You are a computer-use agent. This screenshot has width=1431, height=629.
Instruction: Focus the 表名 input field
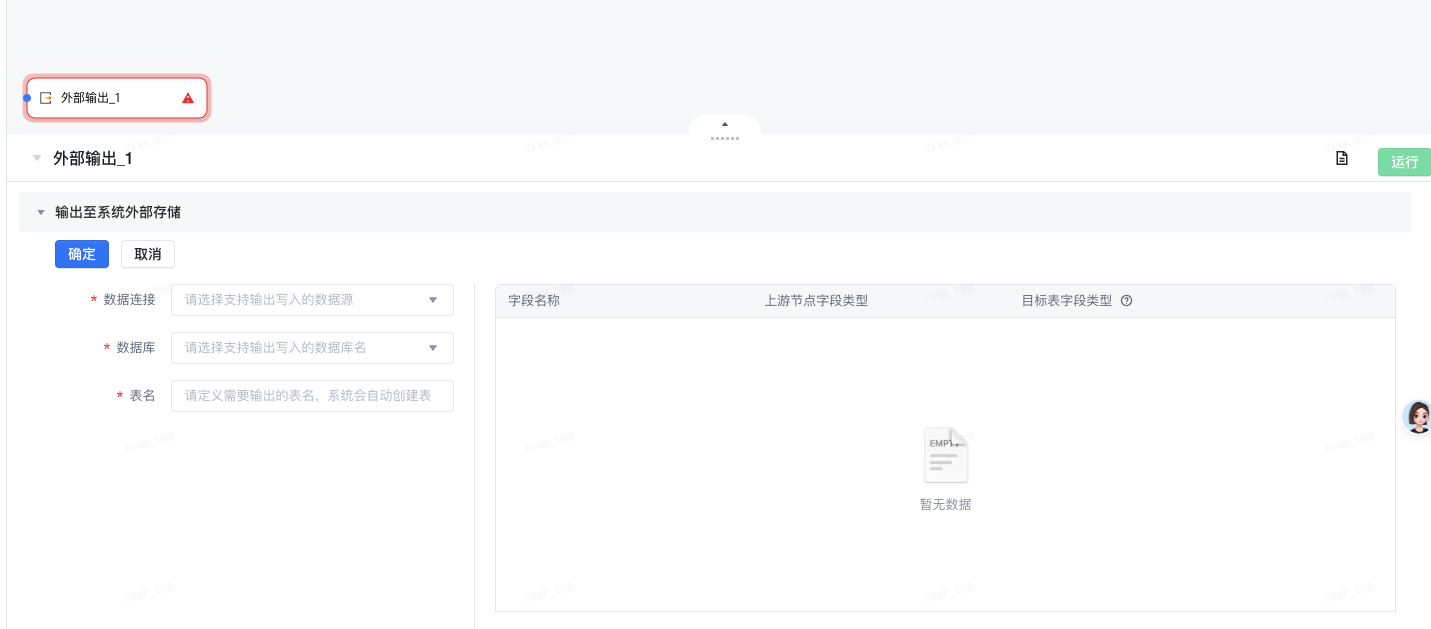click(312, 396)
